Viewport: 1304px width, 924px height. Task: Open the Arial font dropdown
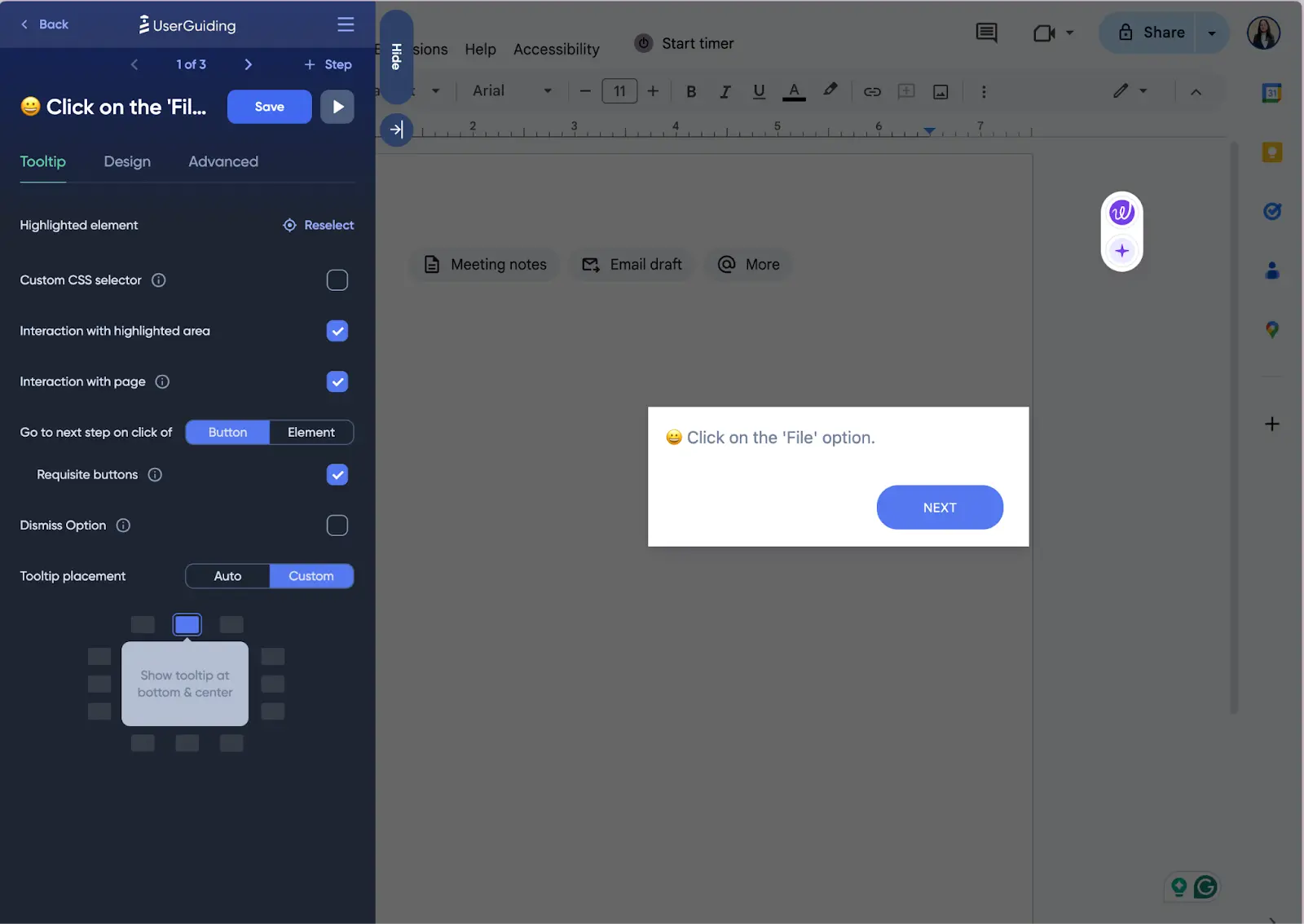[512, 91]
